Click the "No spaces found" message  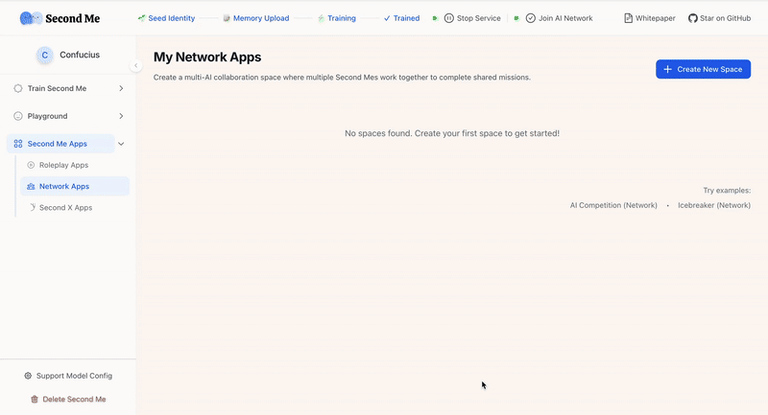[x=452, y=133]
